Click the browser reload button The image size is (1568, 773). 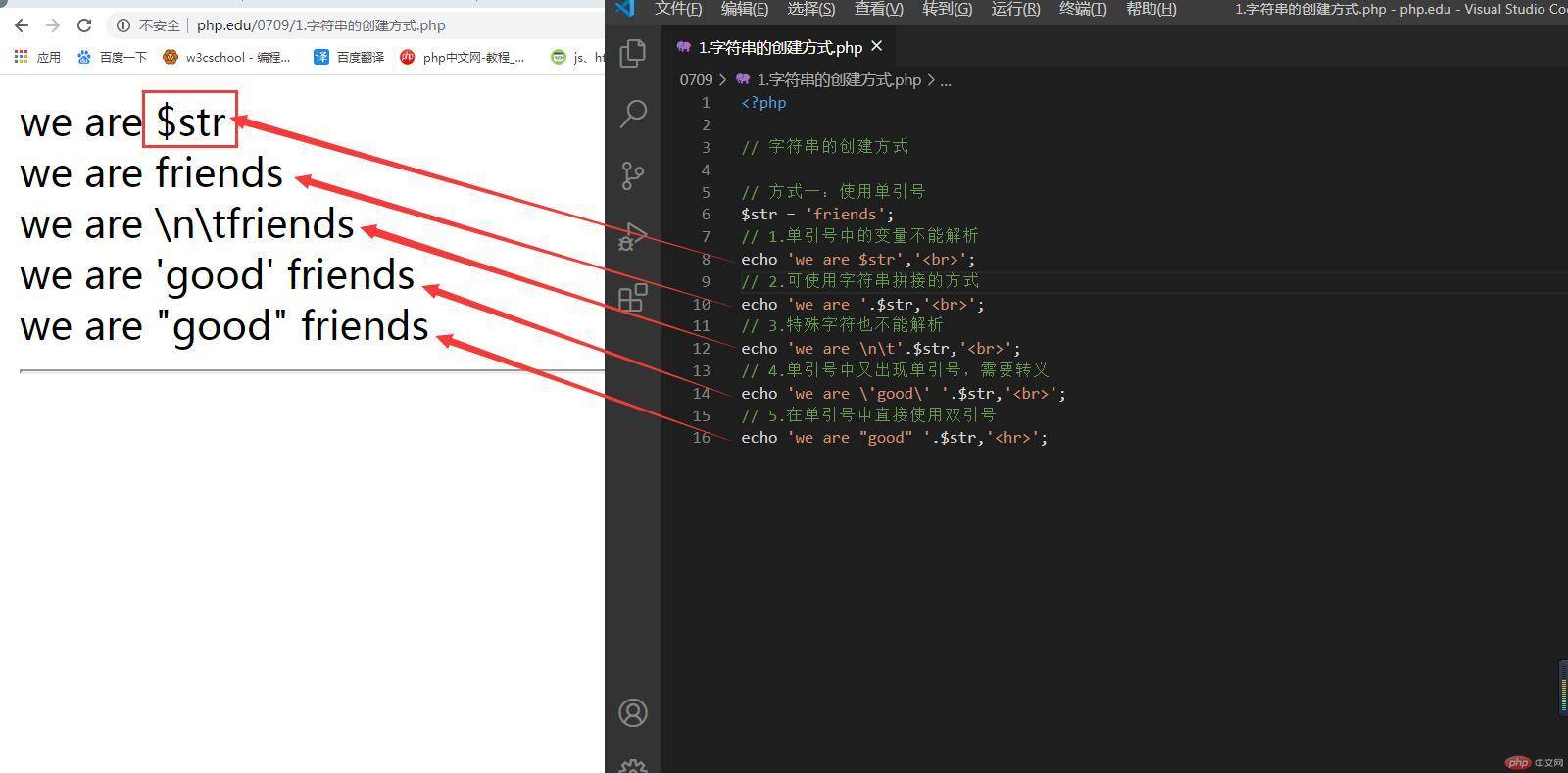(84, 25)
